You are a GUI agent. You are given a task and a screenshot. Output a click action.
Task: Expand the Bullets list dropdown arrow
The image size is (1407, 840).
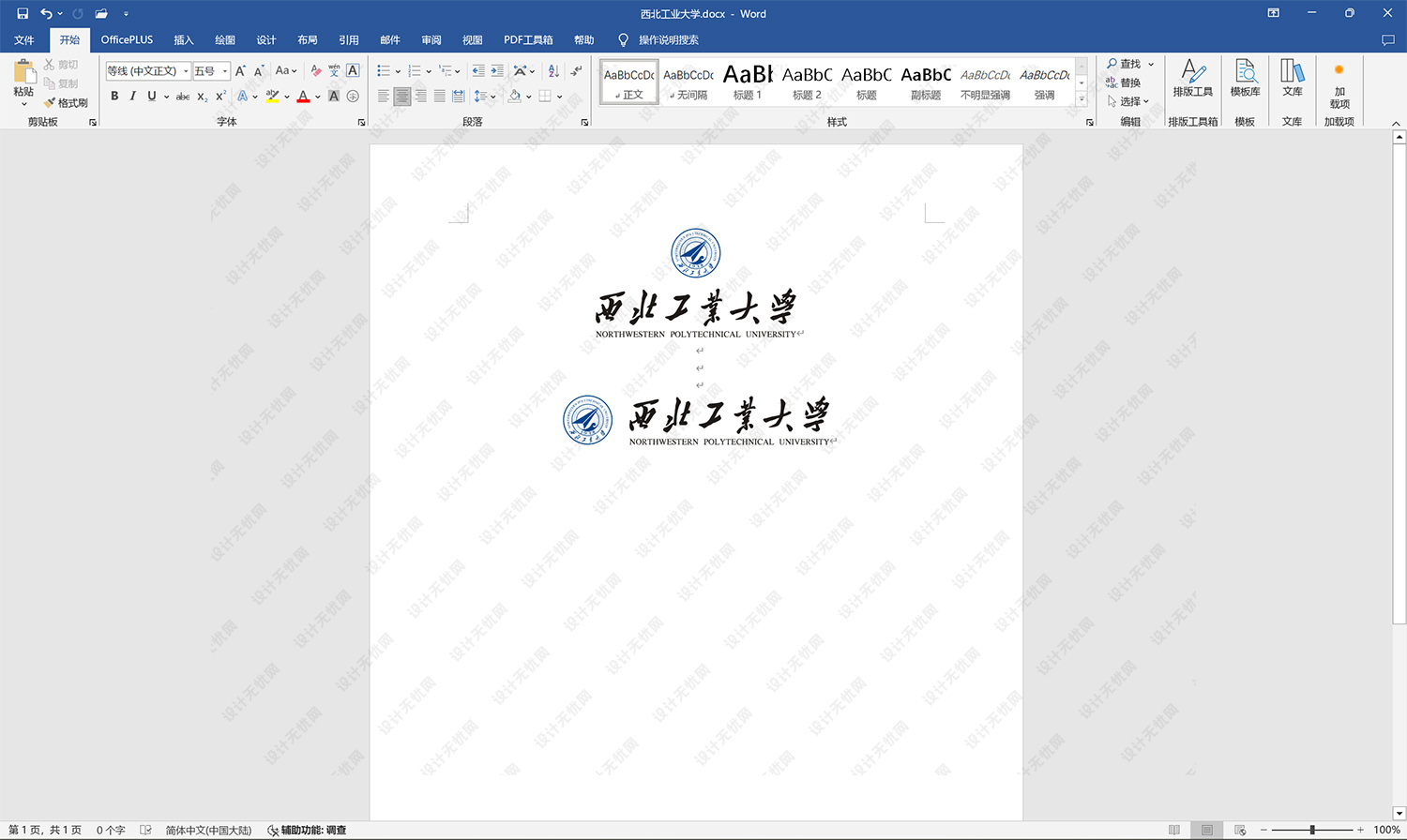click(398, 71)
